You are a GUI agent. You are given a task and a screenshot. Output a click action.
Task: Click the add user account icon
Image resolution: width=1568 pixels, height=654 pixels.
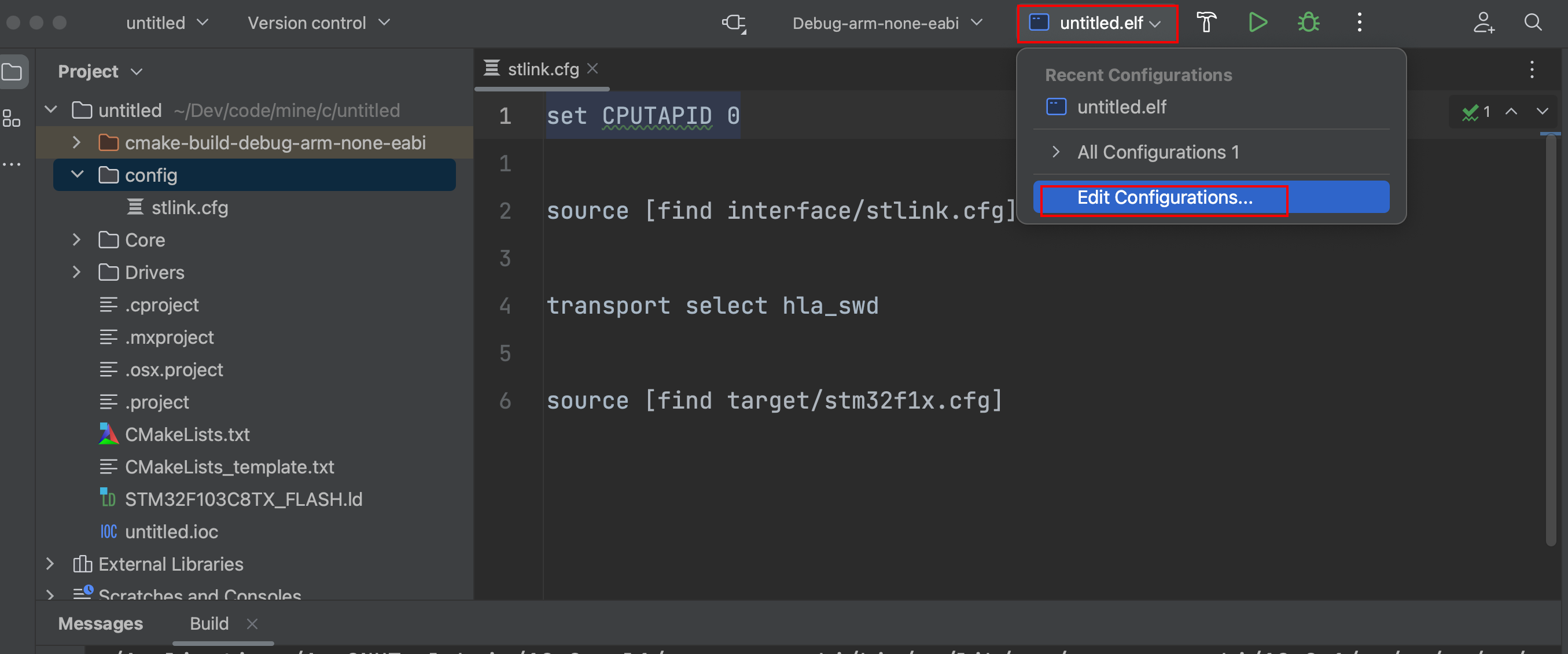tap(1483, 23)
